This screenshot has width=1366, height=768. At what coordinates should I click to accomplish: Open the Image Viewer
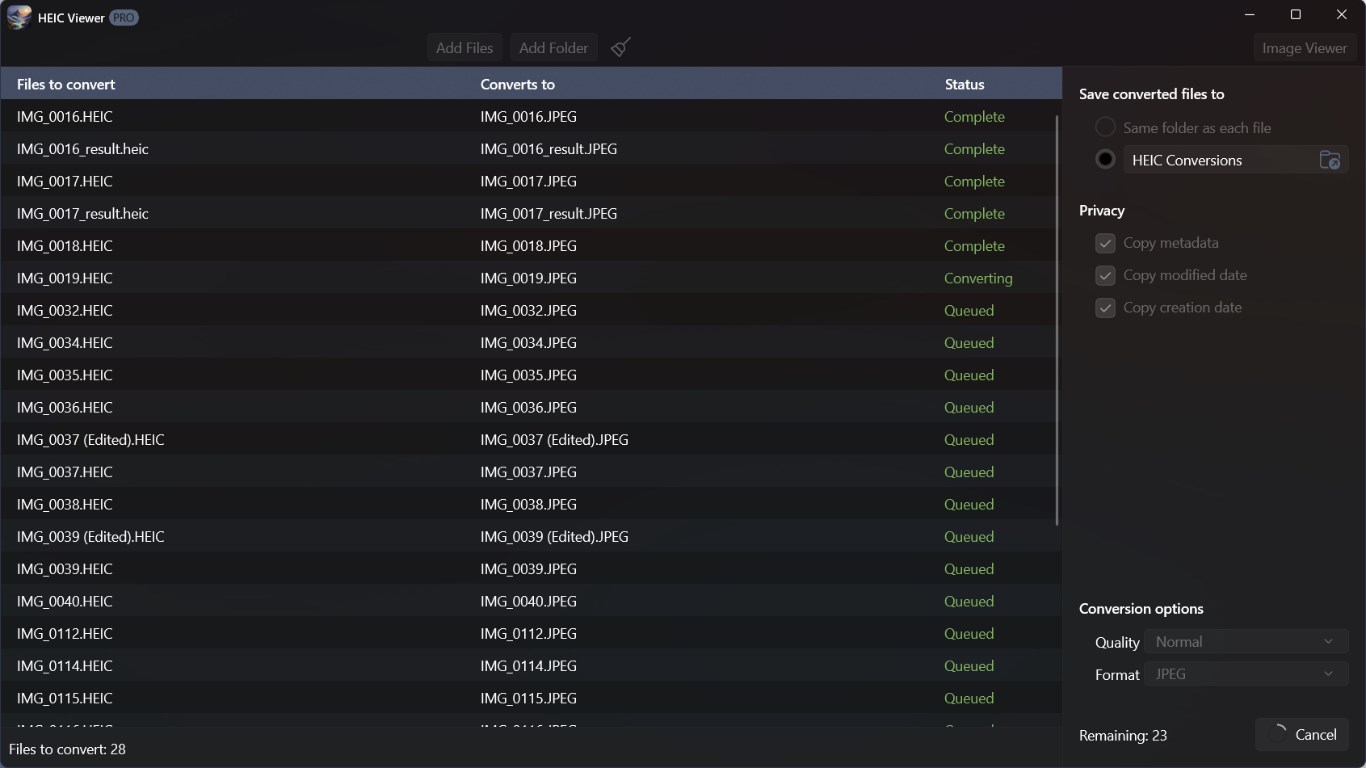(x=1304, y=47)
